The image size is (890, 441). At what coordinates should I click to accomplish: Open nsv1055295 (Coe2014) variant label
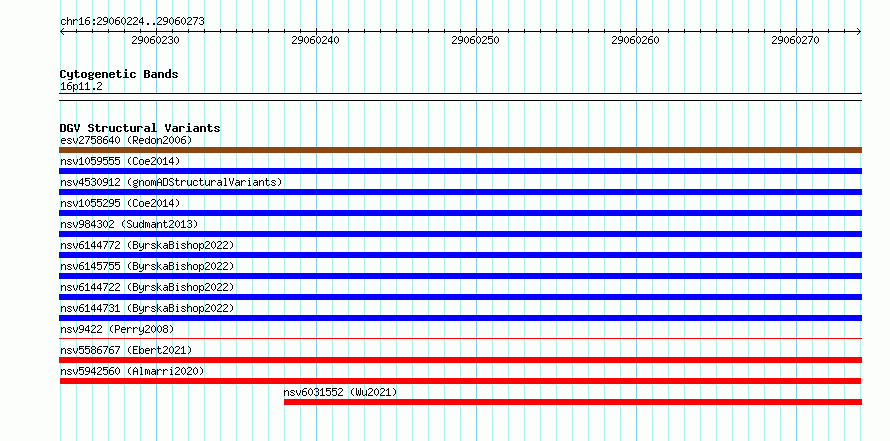pos(120,203)
